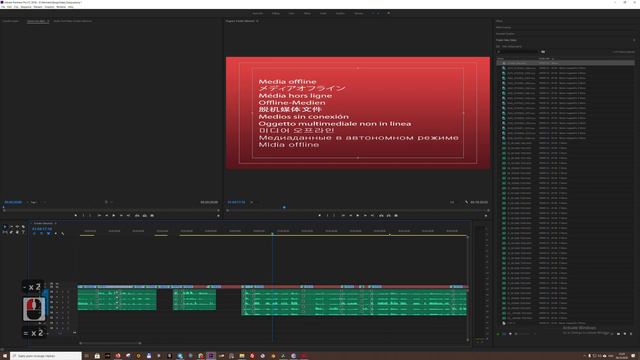The width and height of the screenshot is (640, 360).
Task: Go to In point in Program monitor
Action: pos(343,216)
